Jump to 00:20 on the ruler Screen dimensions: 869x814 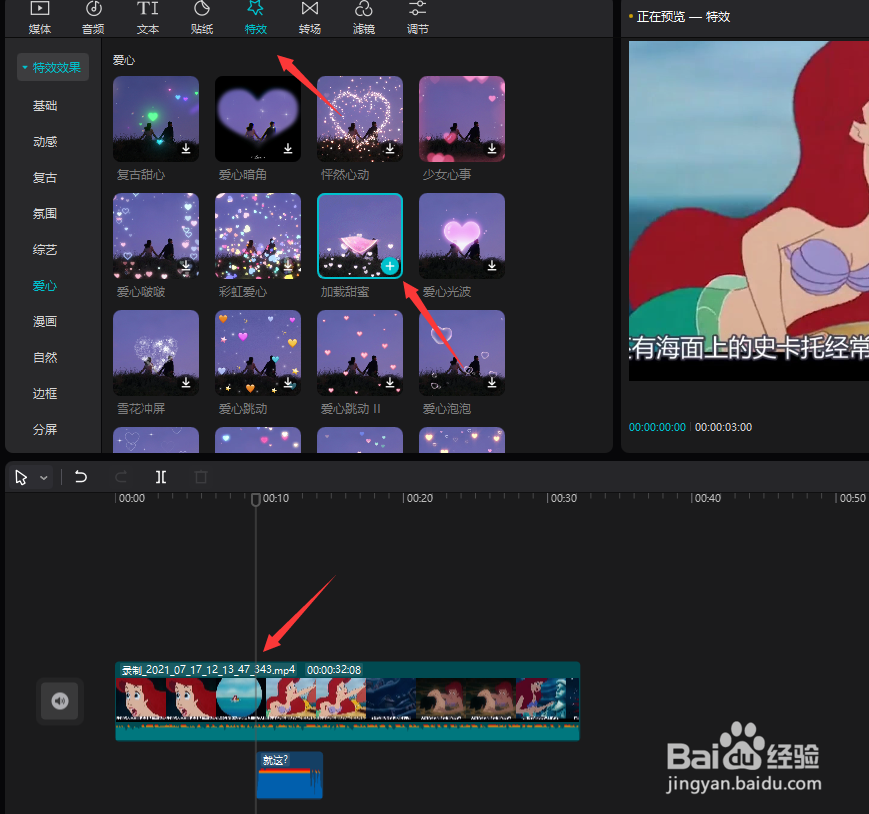click(x=420, y=498)
